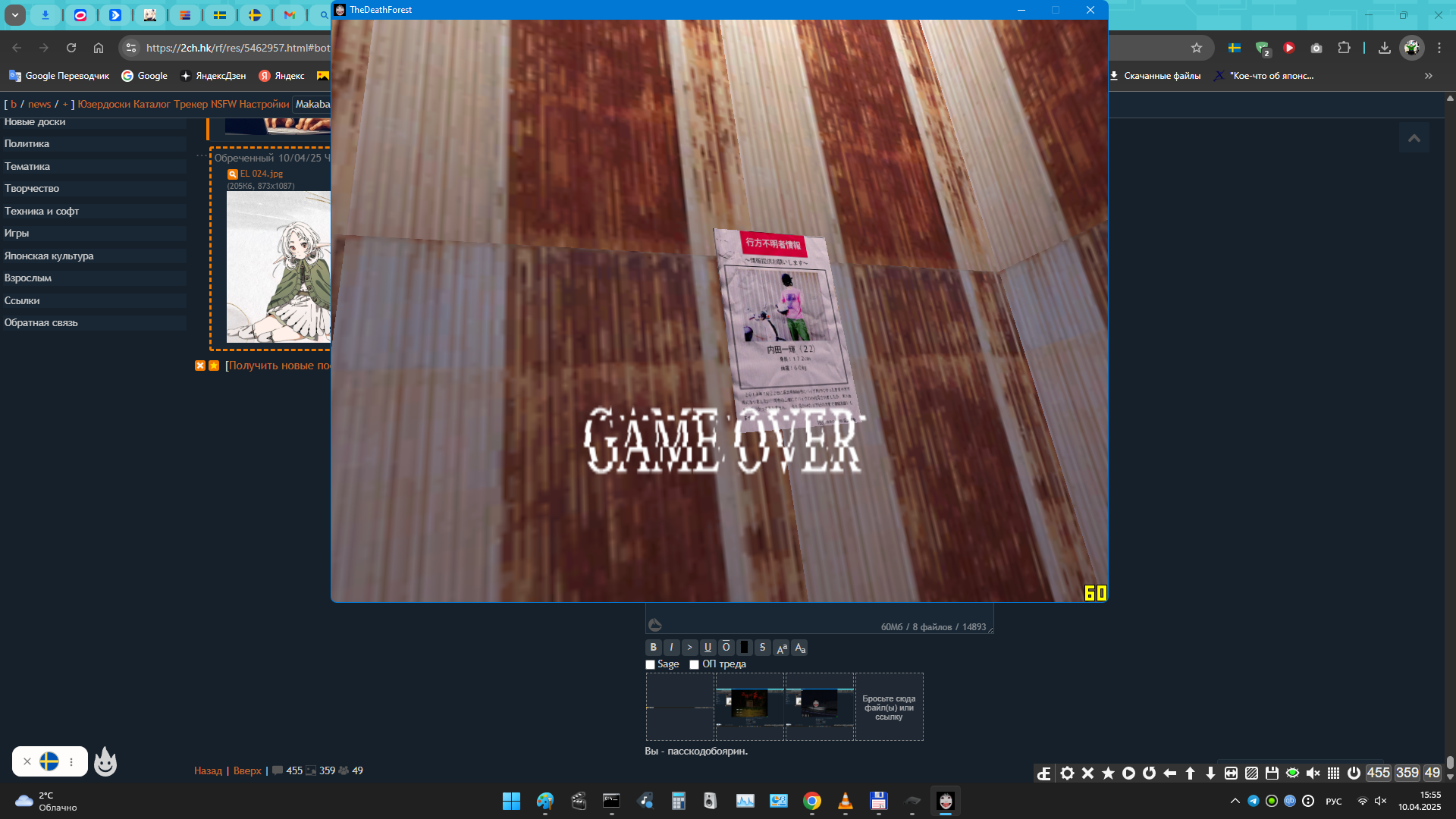Open favorites via the star icon in Dollchan panel
Viewport: 1456px width, 819px height.
tap(1108, 773)
